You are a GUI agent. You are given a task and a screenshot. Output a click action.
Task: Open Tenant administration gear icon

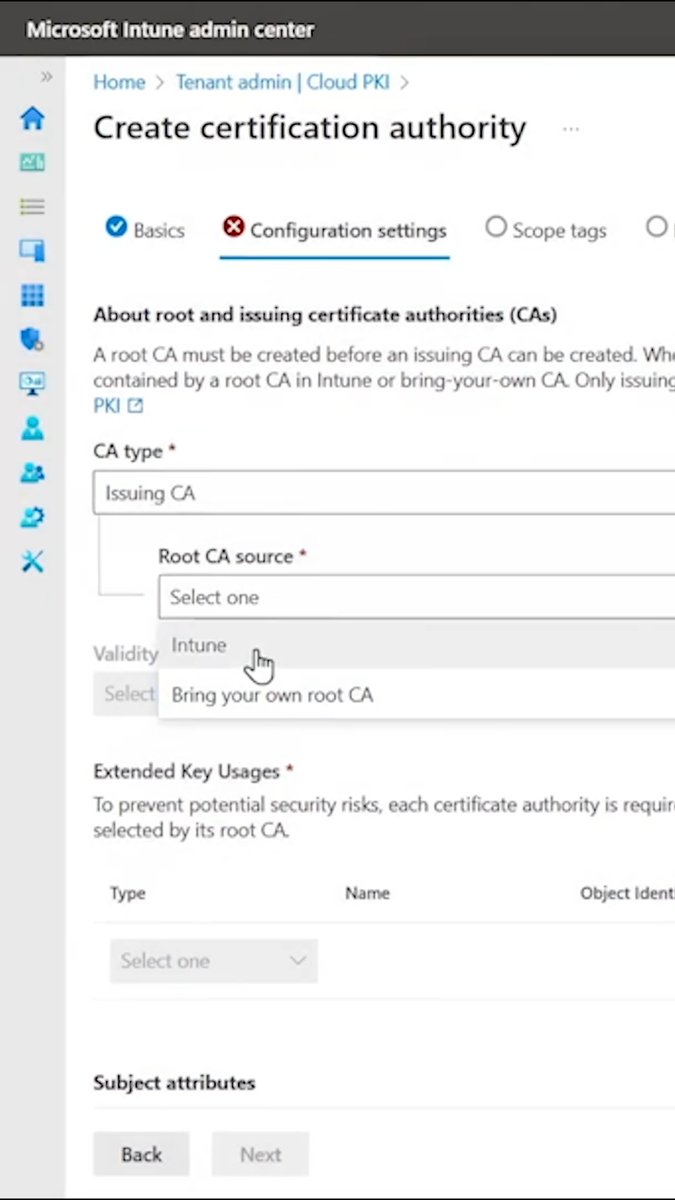coord(32,517)
